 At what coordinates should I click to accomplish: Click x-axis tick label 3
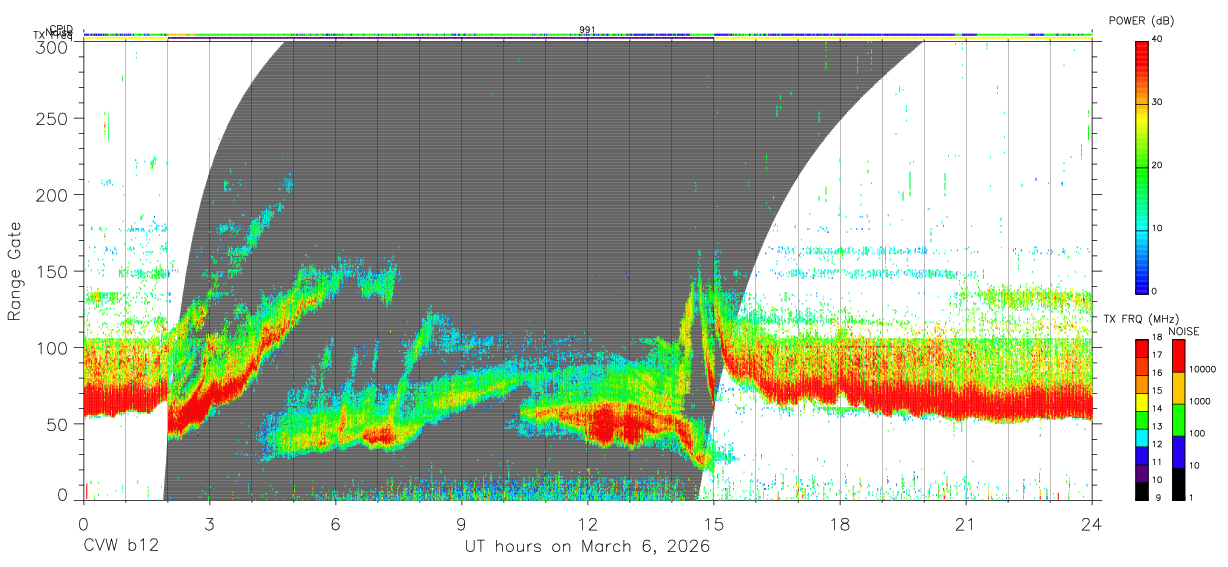point(209,524)
